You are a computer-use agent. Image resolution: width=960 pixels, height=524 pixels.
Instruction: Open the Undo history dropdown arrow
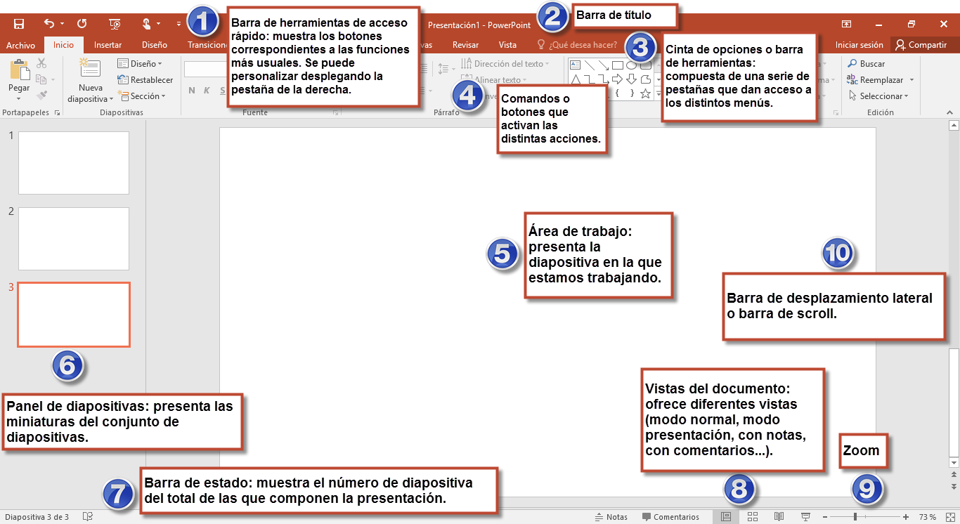tap(62, 24)
